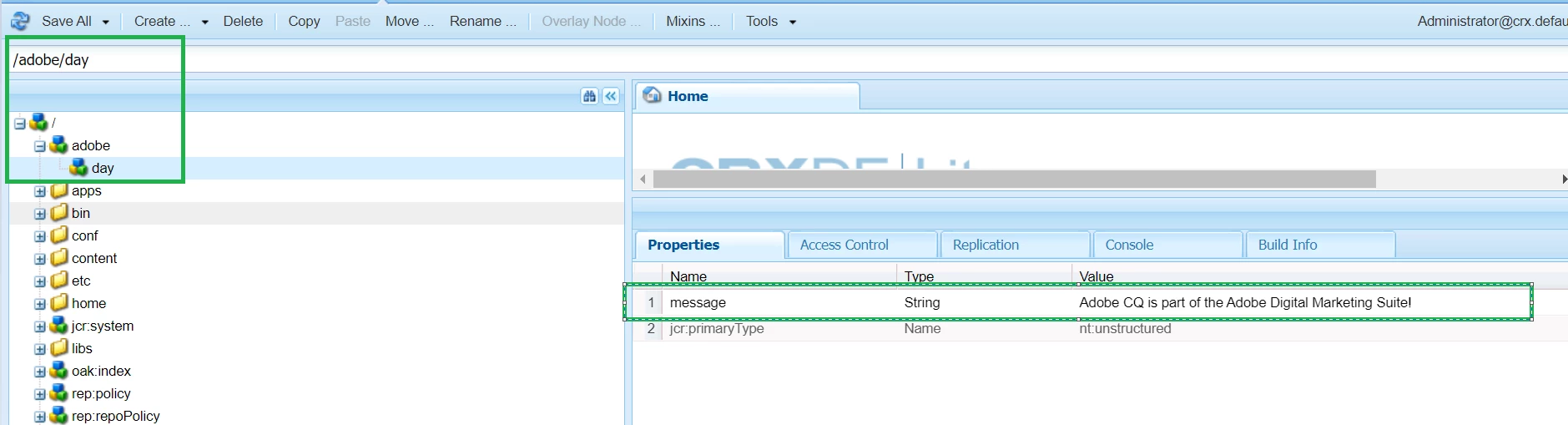Click the rep:policy node icon
Image resolution: width=1568 pixels, height=425 pixels.
pos(58,393)
